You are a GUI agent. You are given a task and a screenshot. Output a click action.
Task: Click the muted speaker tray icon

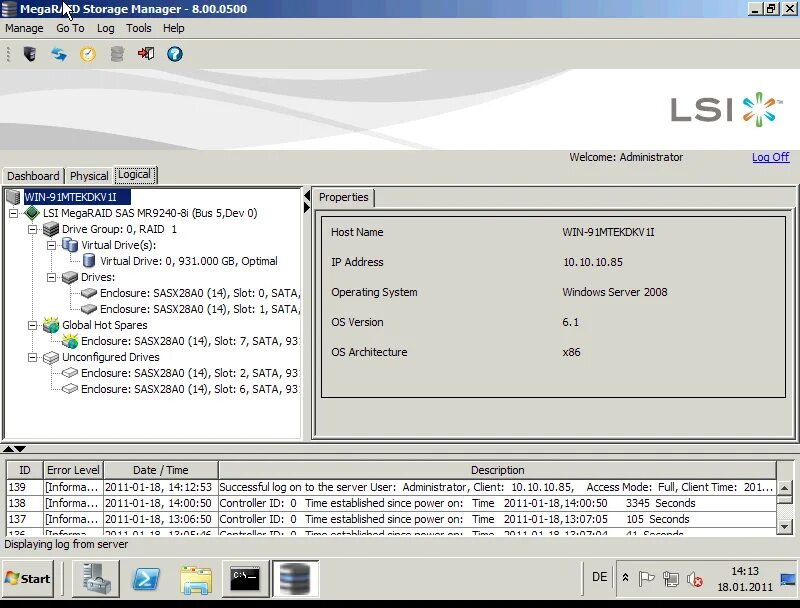coord(694,579)
